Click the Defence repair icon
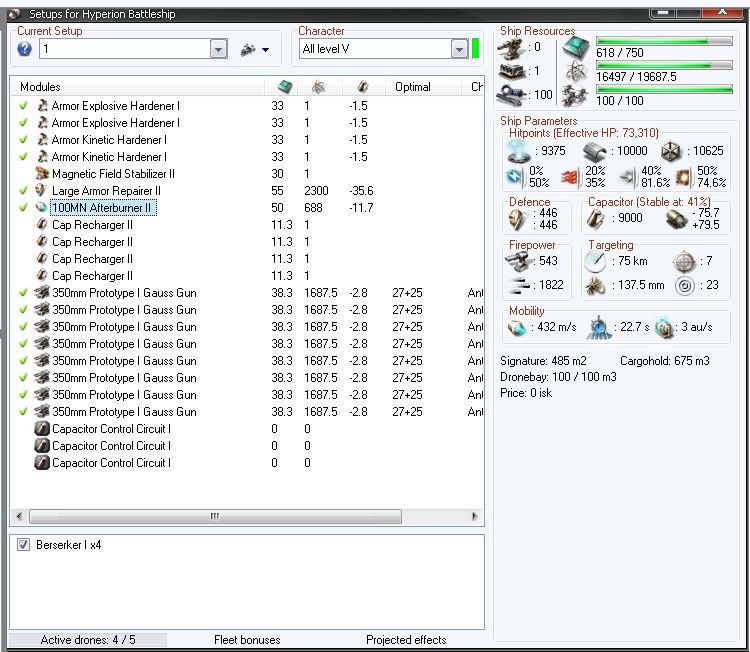 pyautogui.click(x=518, y=219)
